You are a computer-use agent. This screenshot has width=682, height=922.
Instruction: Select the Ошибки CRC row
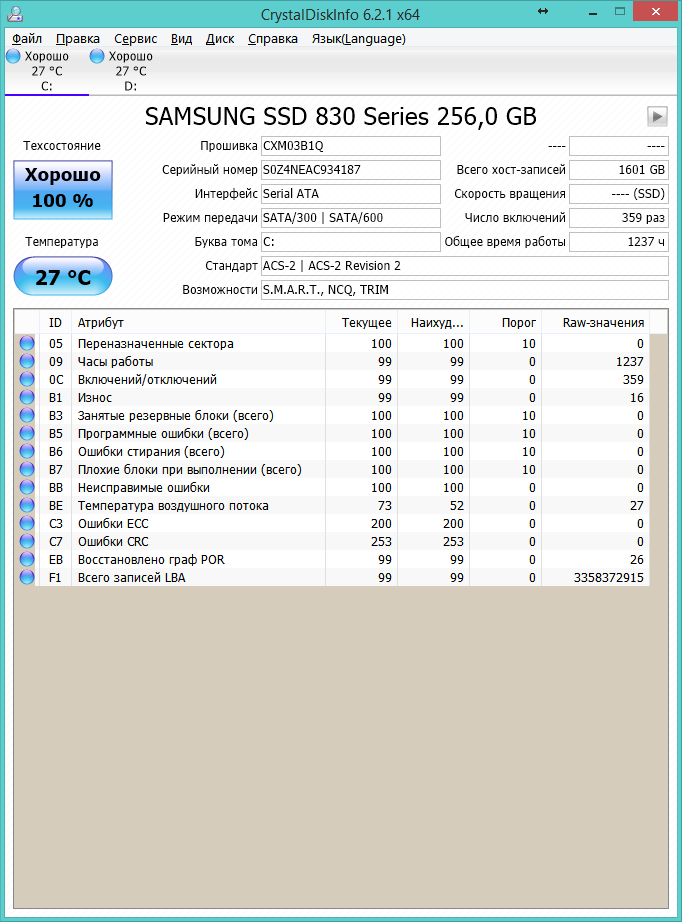332,542
